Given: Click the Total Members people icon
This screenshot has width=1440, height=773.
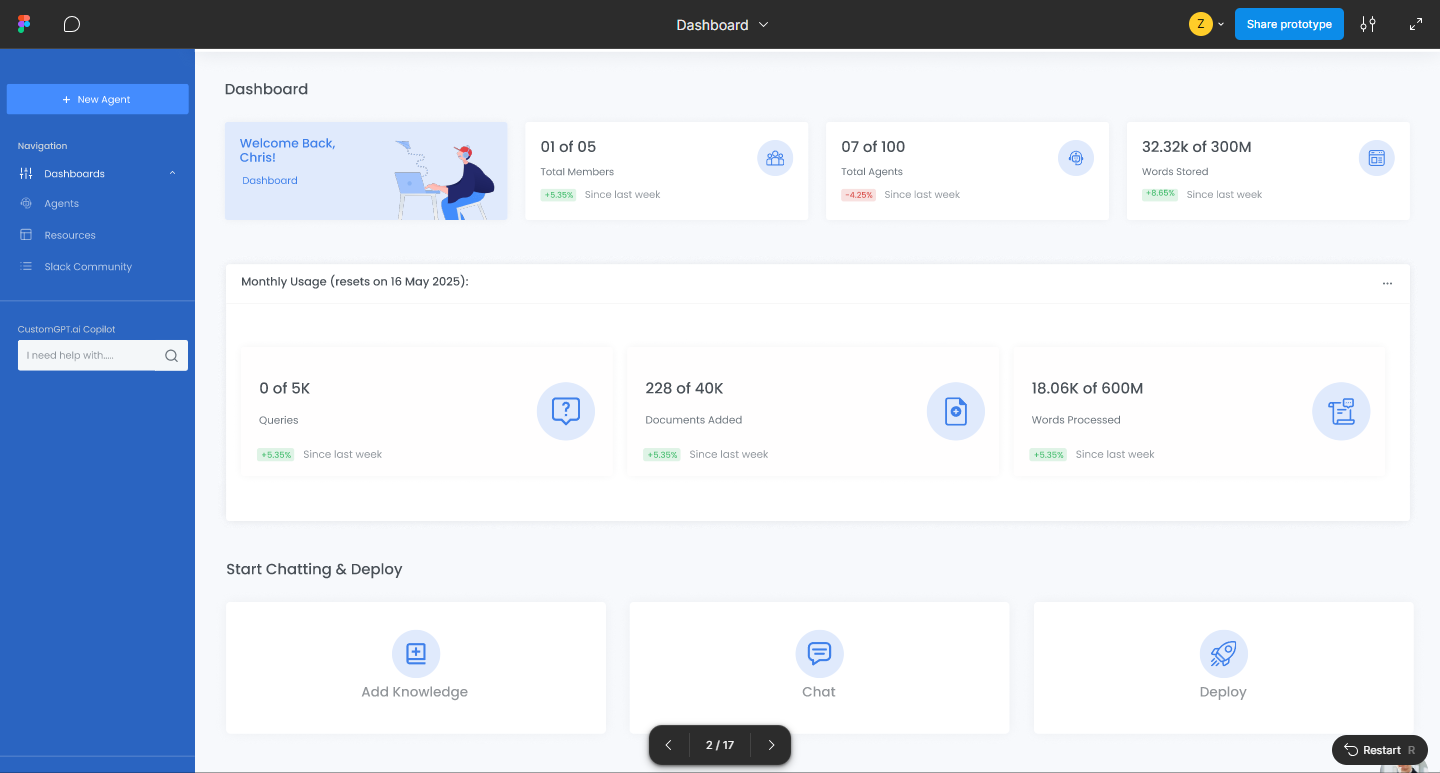Looking at the screenshot, I should tap(774, 158).
